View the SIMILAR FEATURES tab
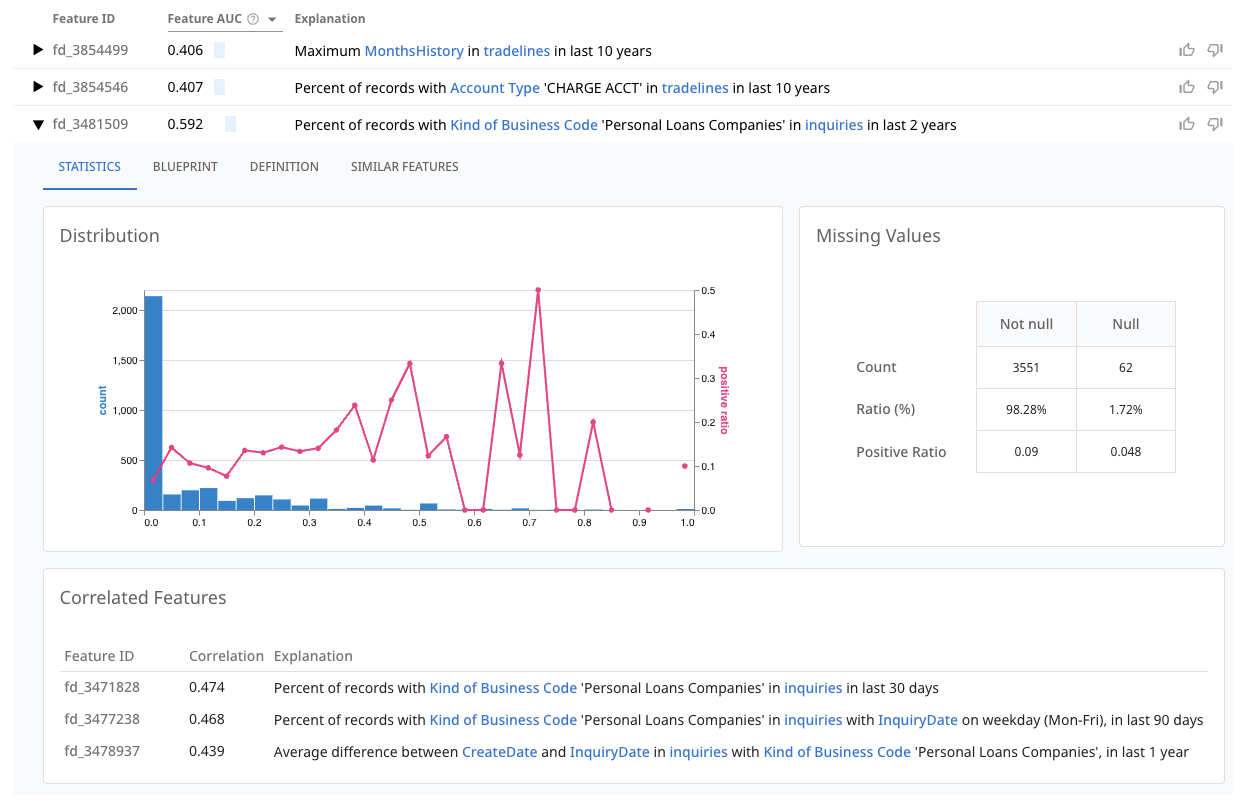This screenshot has width=1246, height=806. click(x=404, y=166)
